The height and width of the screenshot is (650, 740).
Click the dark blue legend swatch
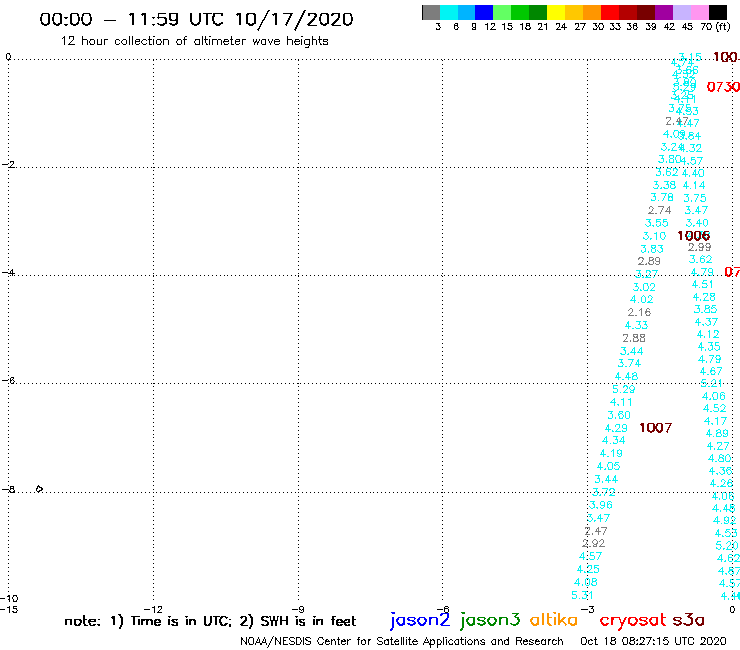484,12
